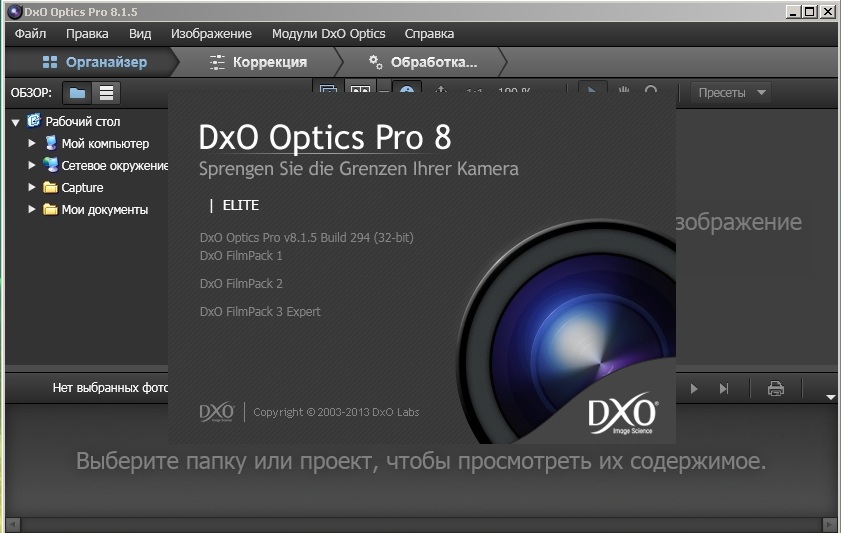Select Сетевое окружение in the tree

click(x=115, y=166)
